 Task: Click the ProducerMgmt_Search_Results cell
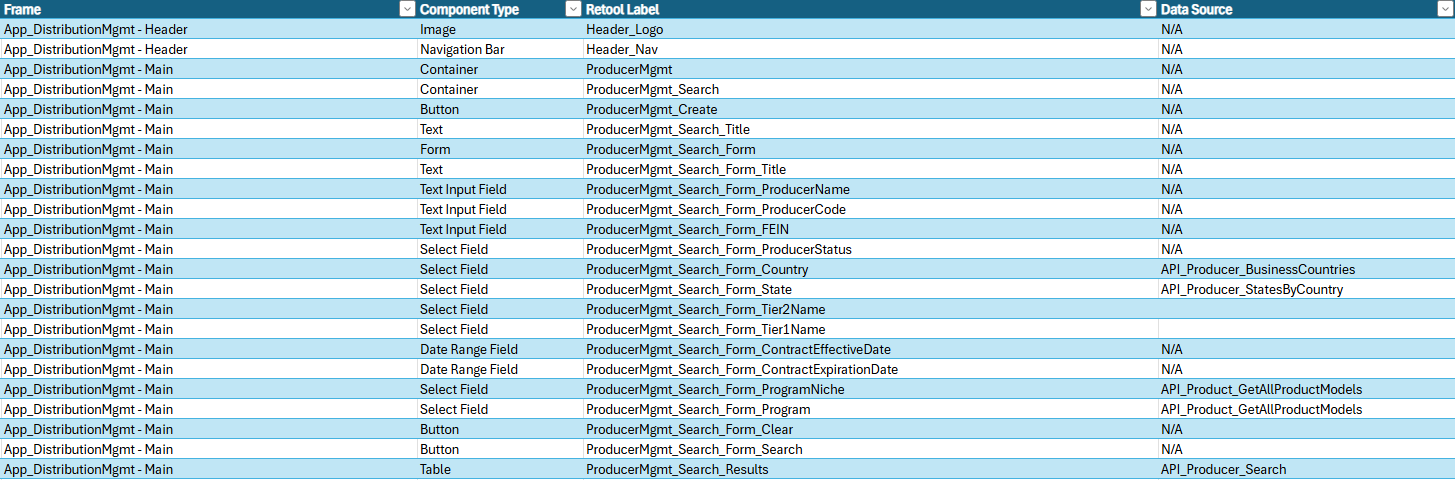(870, 469)
